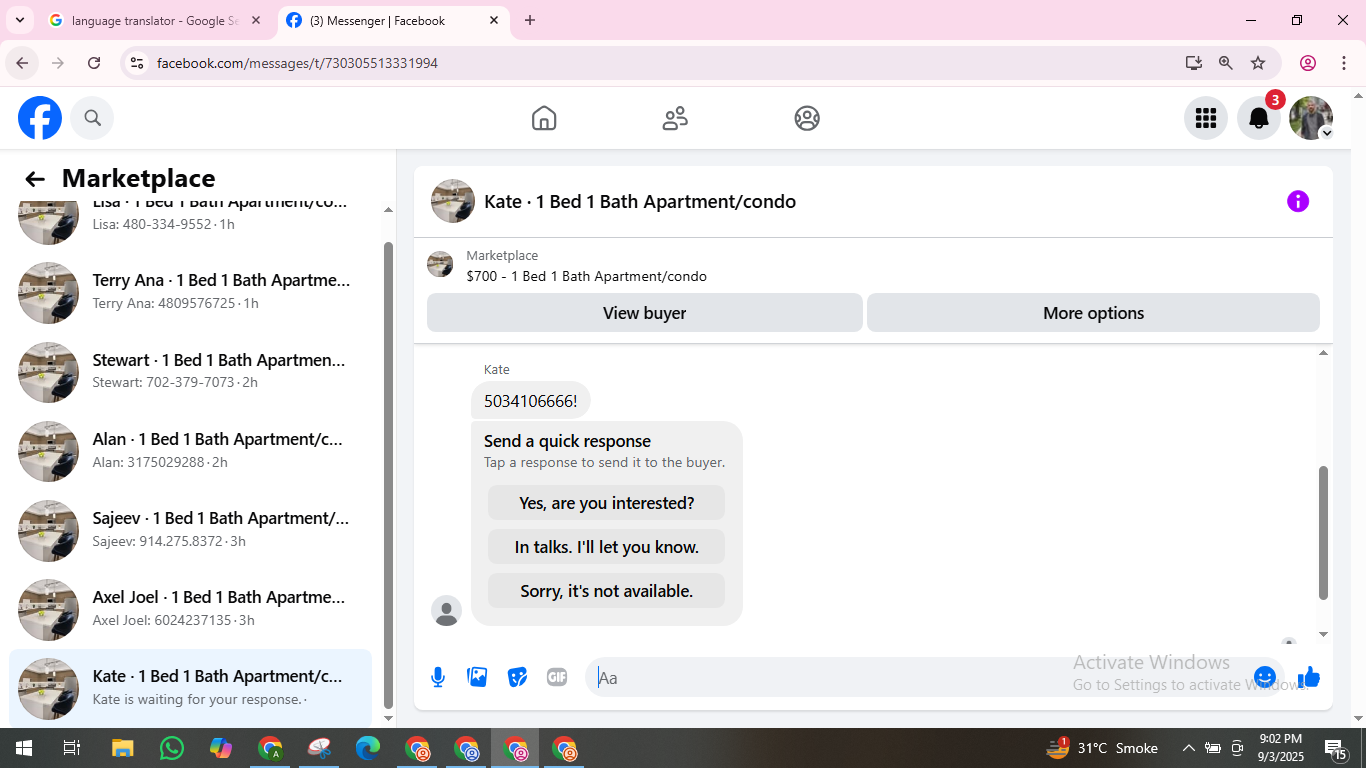
Task: Click the install app icon in address bar
Action: pos(1194,63)
